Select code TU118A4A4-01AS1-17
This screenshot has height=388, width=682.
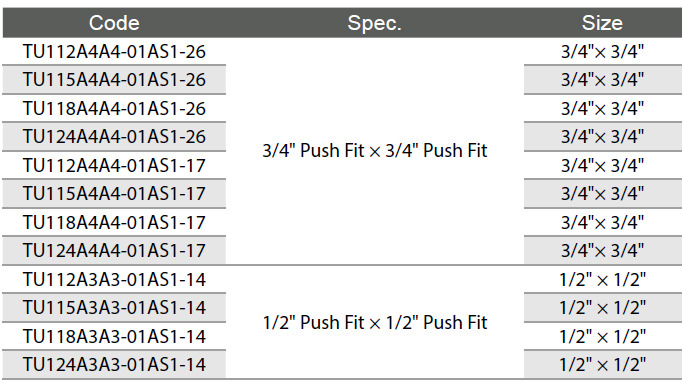pyautogui.click(x=114, y=223)
